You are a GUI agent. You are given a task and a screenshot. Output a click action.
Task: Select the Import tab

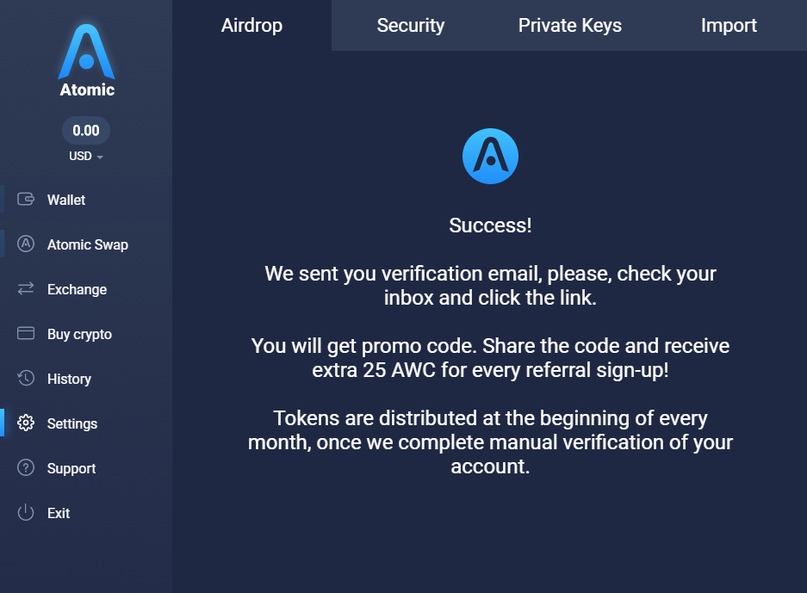click(x=729, y=26)
